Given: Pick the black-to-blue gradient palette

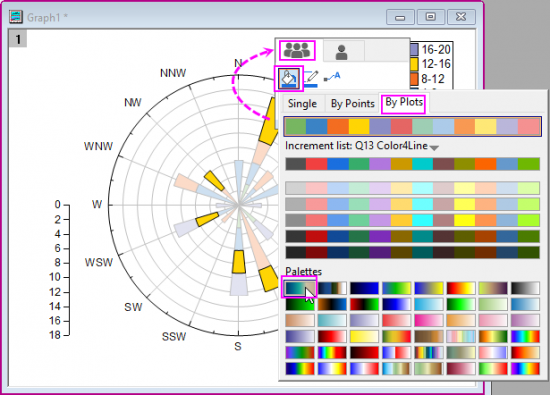Looking at the screenshot, I should (x=364, y=288).
